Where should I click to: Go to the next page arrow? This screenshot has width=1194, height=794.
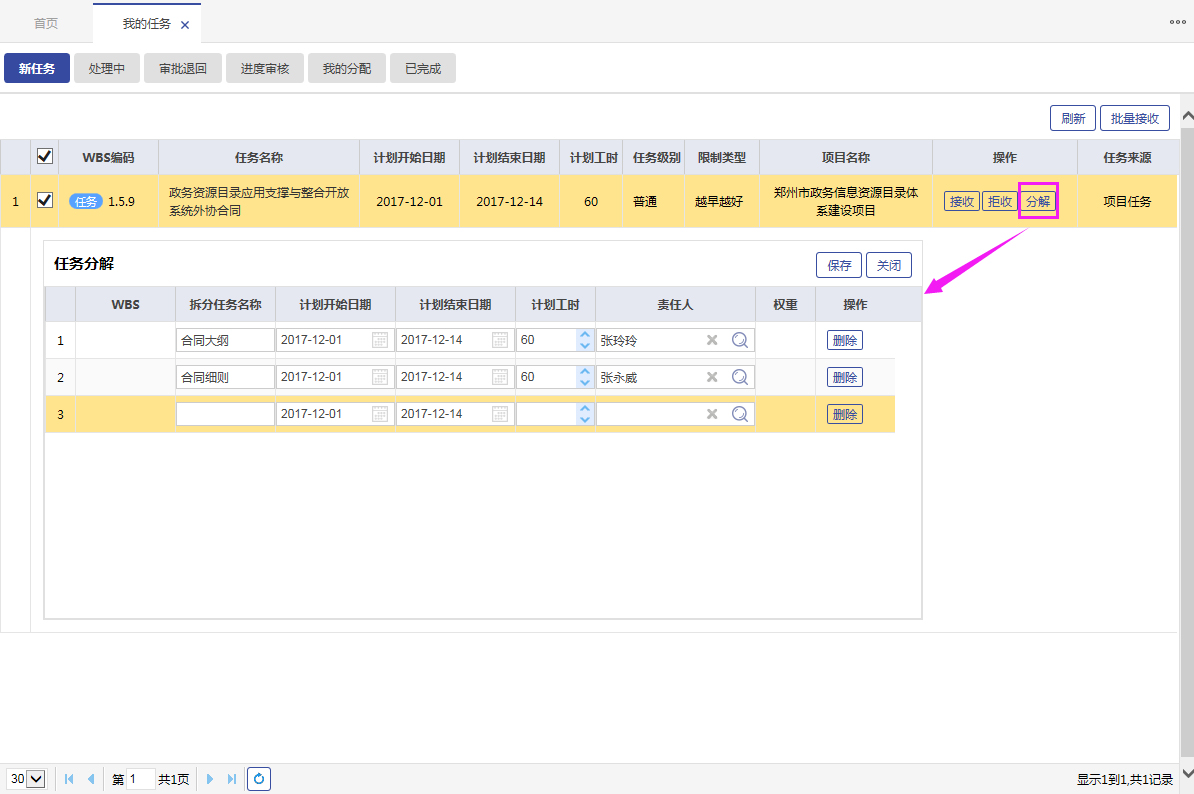(211, 779)
